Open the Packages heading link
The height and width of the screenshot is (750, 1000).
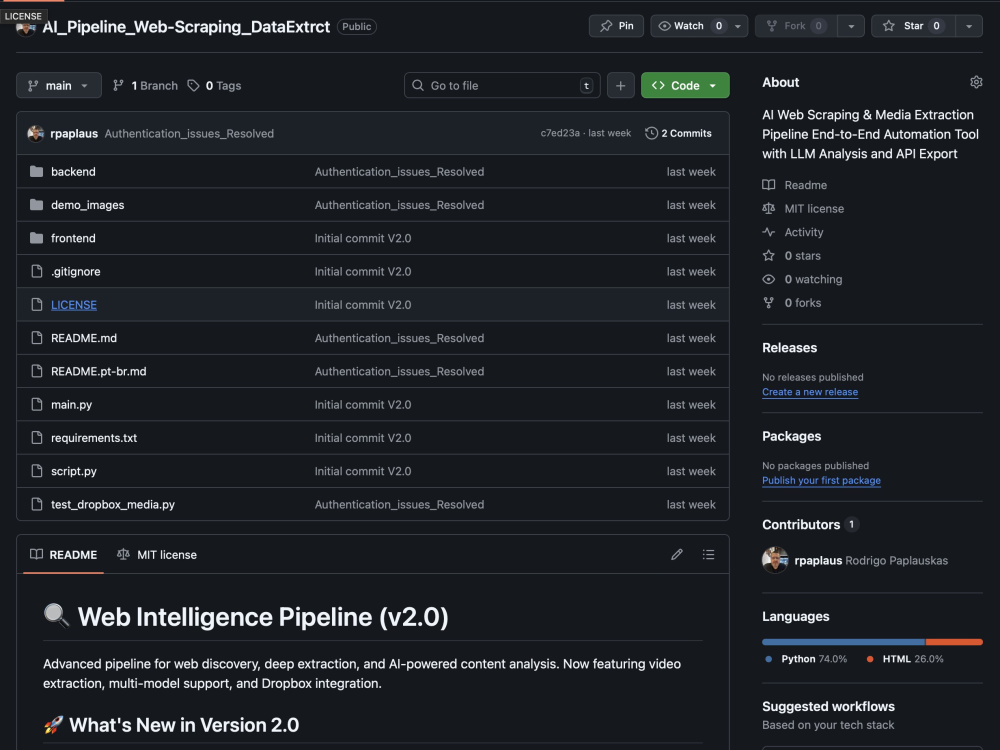click(791, 436)
